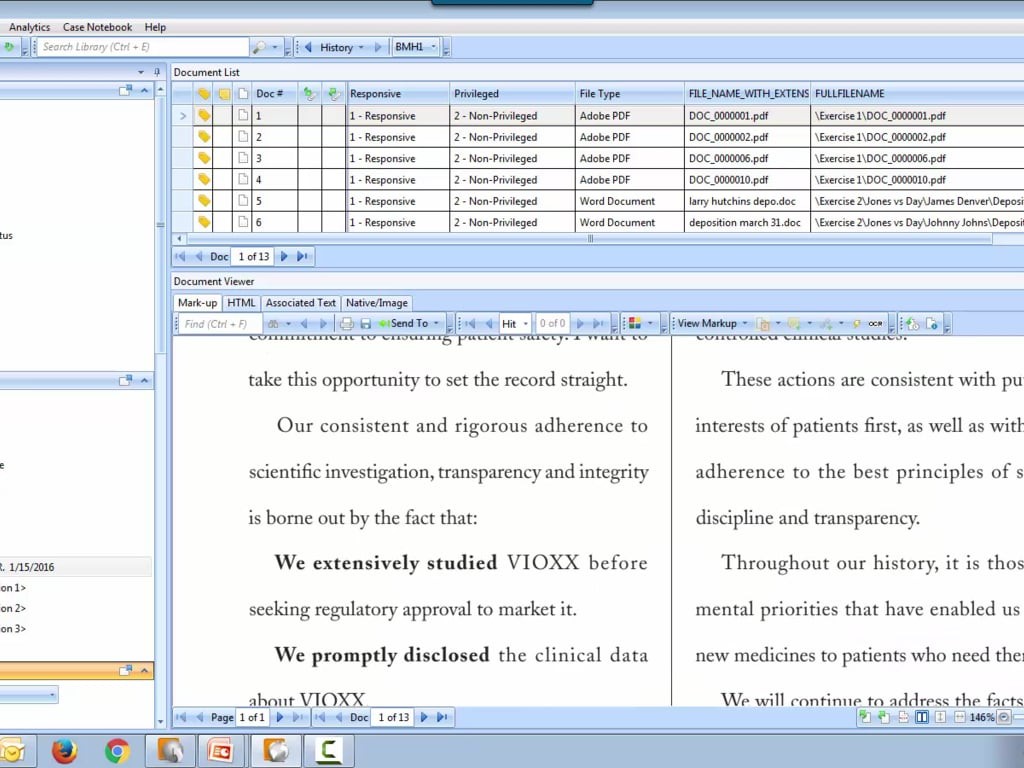
Task: Switch to the Native/Image tab
Action: point(376,303)
